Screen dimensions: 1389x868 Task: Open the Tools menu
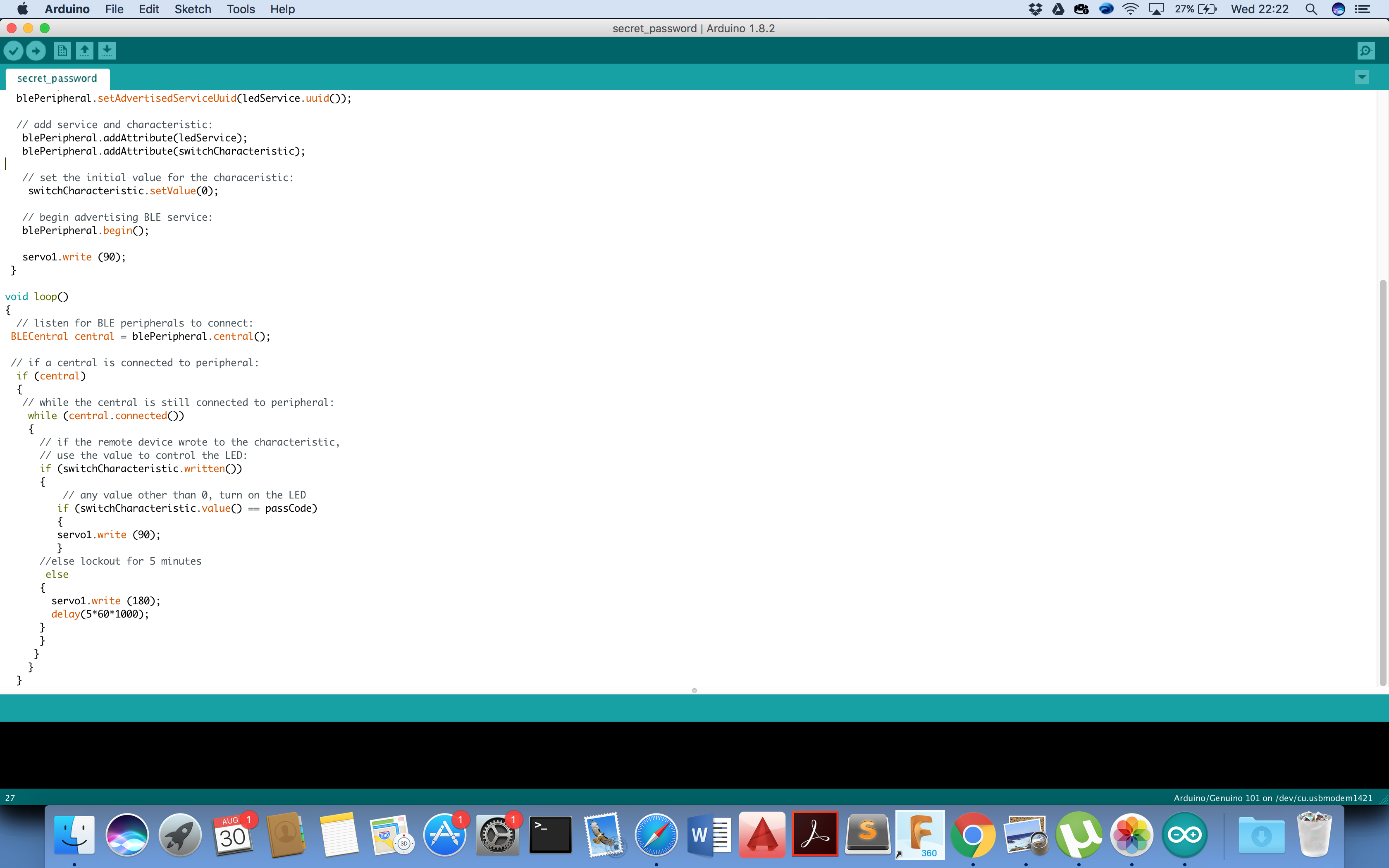241,9
